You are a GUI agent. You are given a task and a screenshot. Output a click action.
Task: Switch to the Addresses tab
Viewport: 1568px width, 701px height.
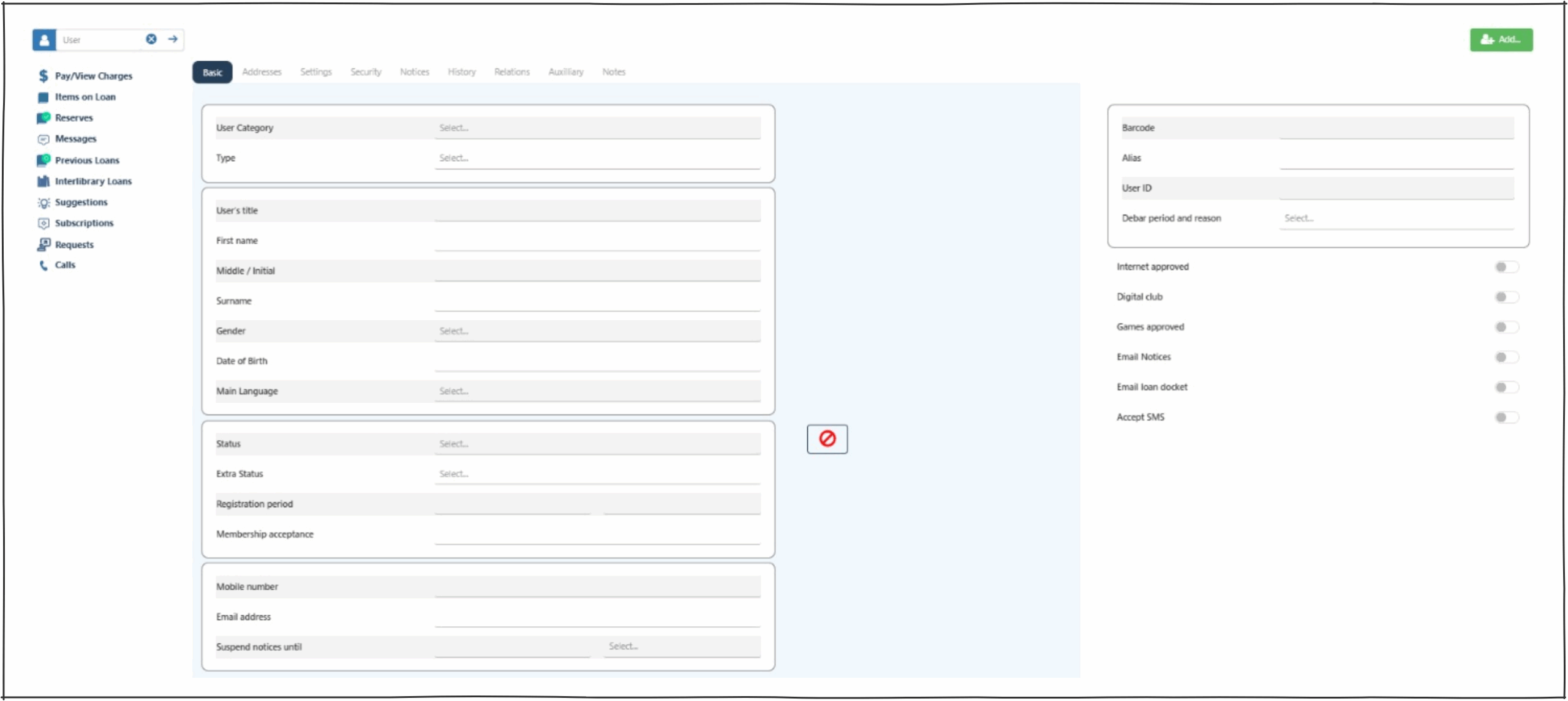coord(262,72)
